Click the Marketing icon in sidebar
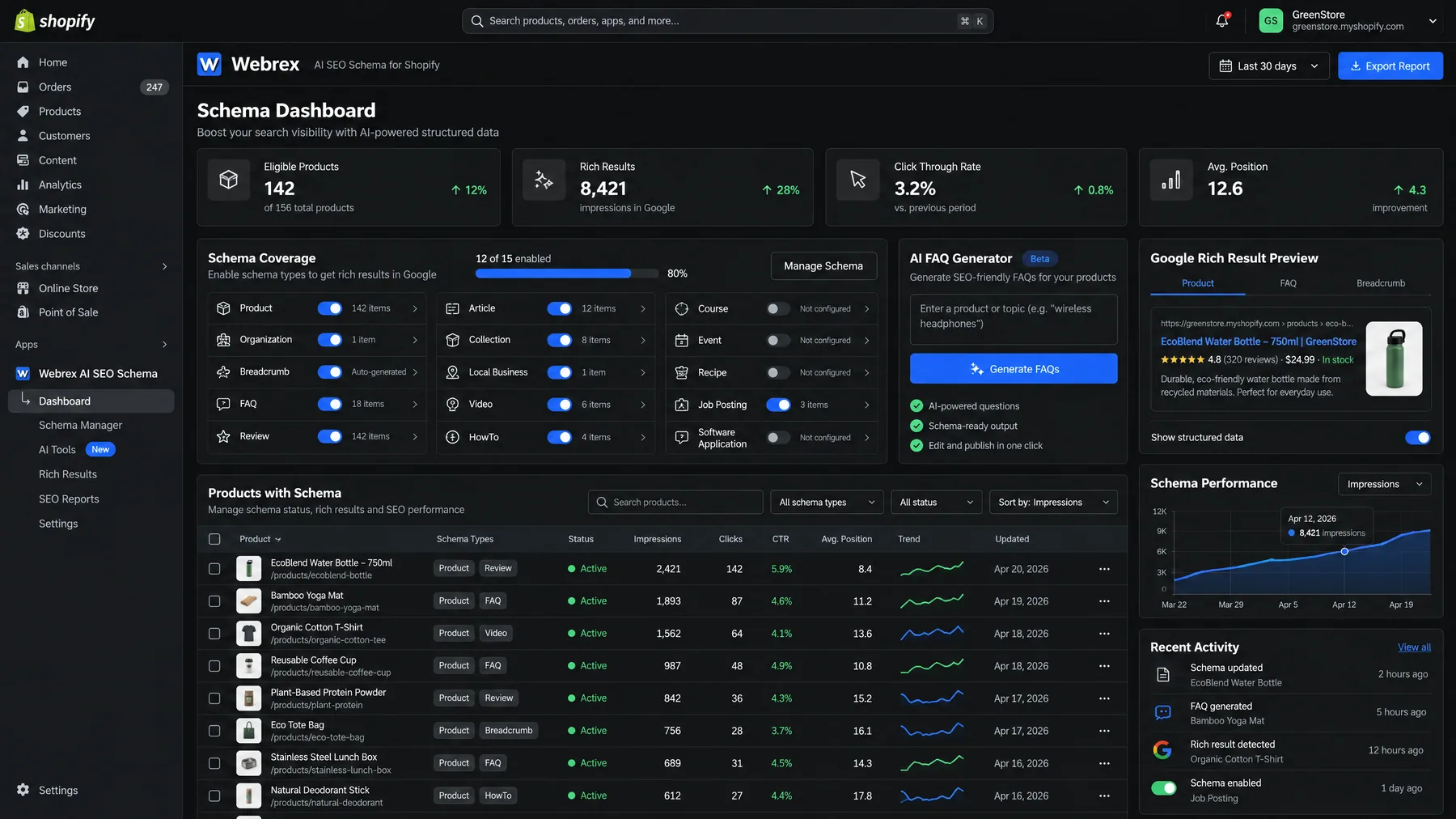This screenshot has height=819, width=1456. click(x=23, y=210)
